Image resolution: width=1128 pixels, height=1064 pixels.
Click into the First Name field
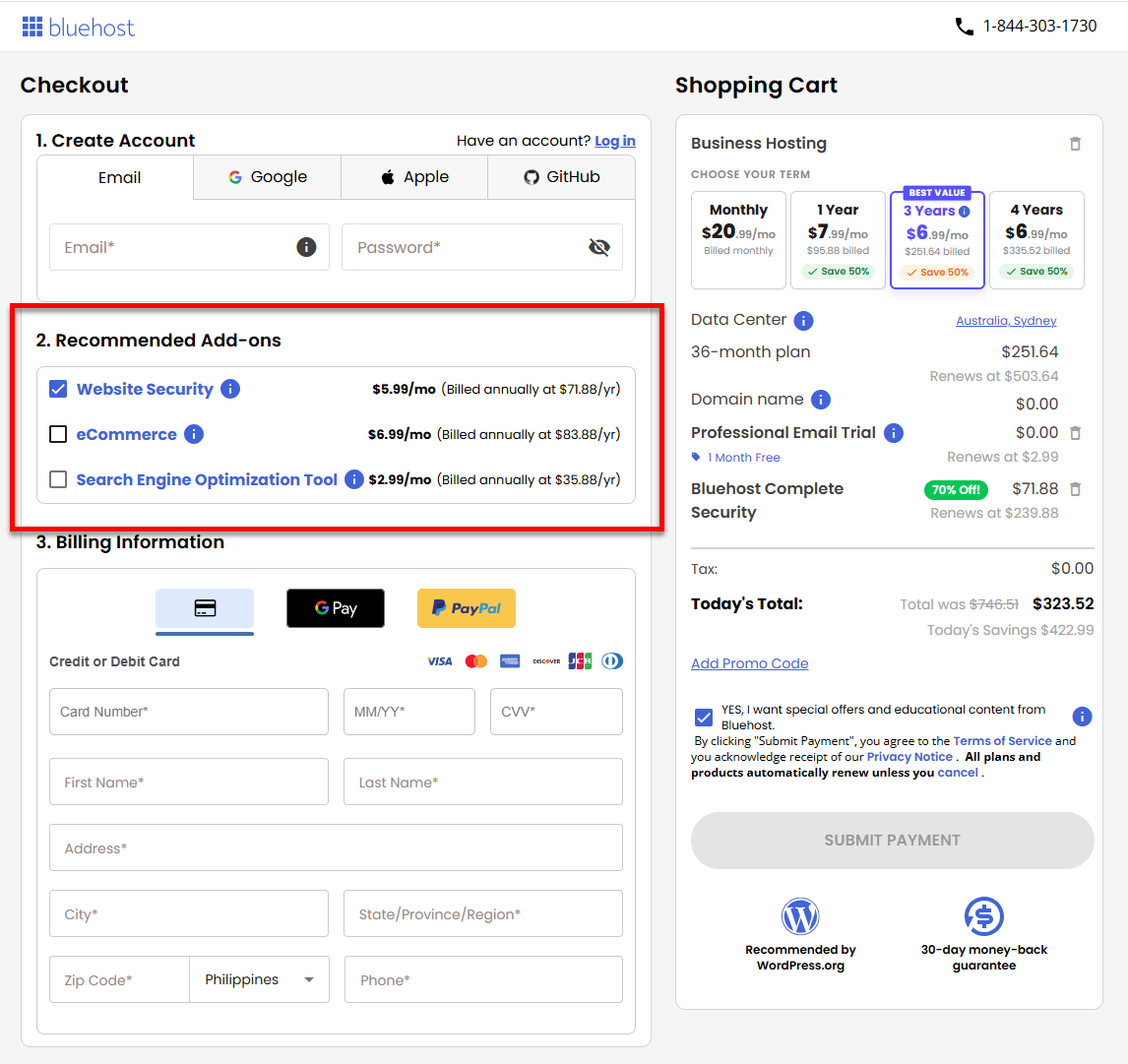click(189, 782)
